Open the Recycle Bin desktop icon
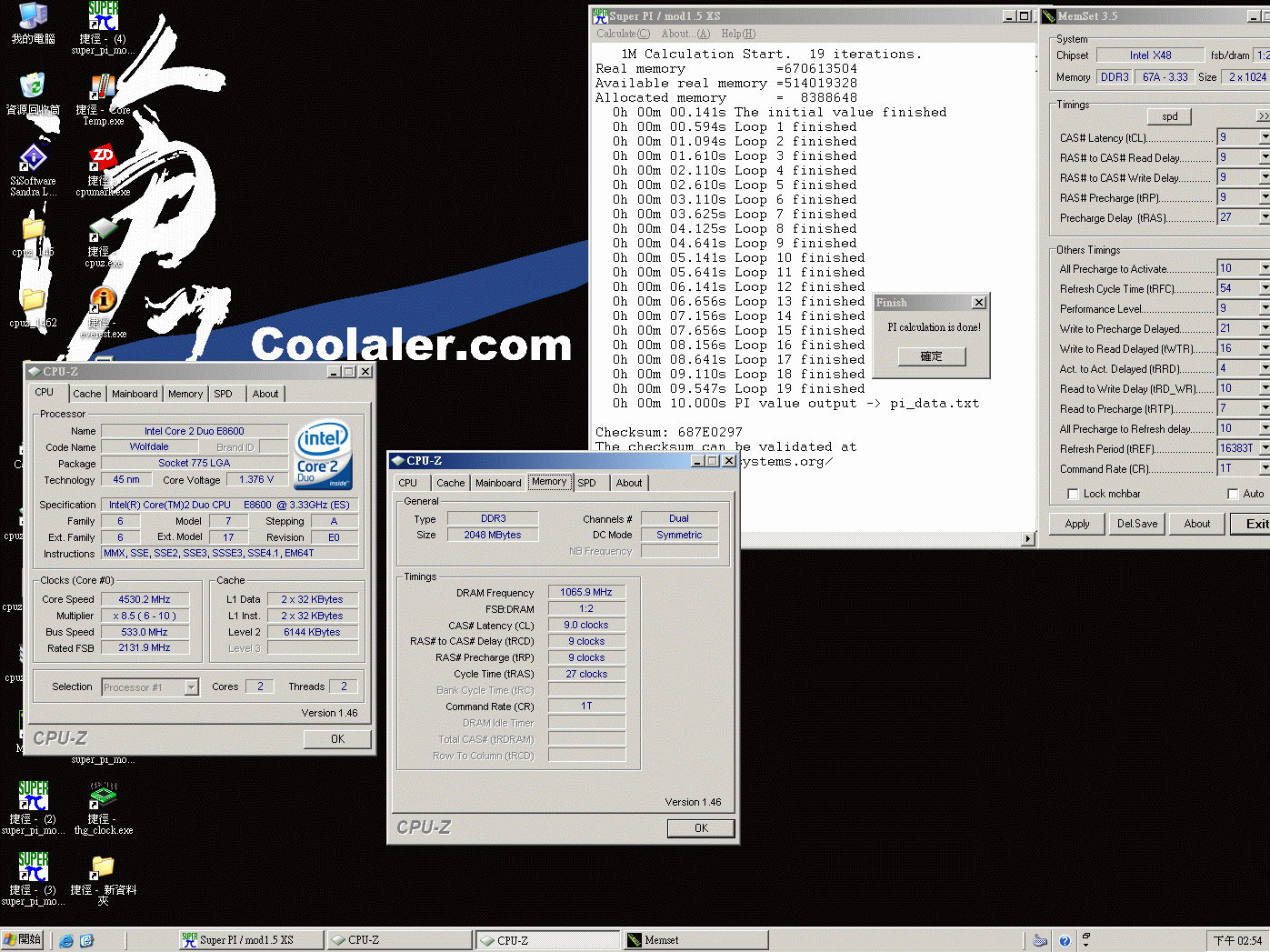 click(x=33, y=94)
